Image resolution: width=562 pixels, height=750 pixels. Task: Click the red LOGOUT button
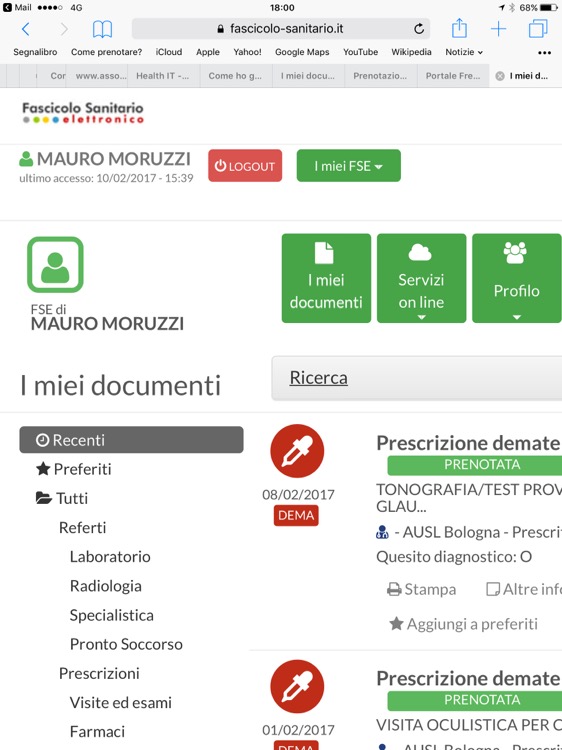click(x=245, y=165)
